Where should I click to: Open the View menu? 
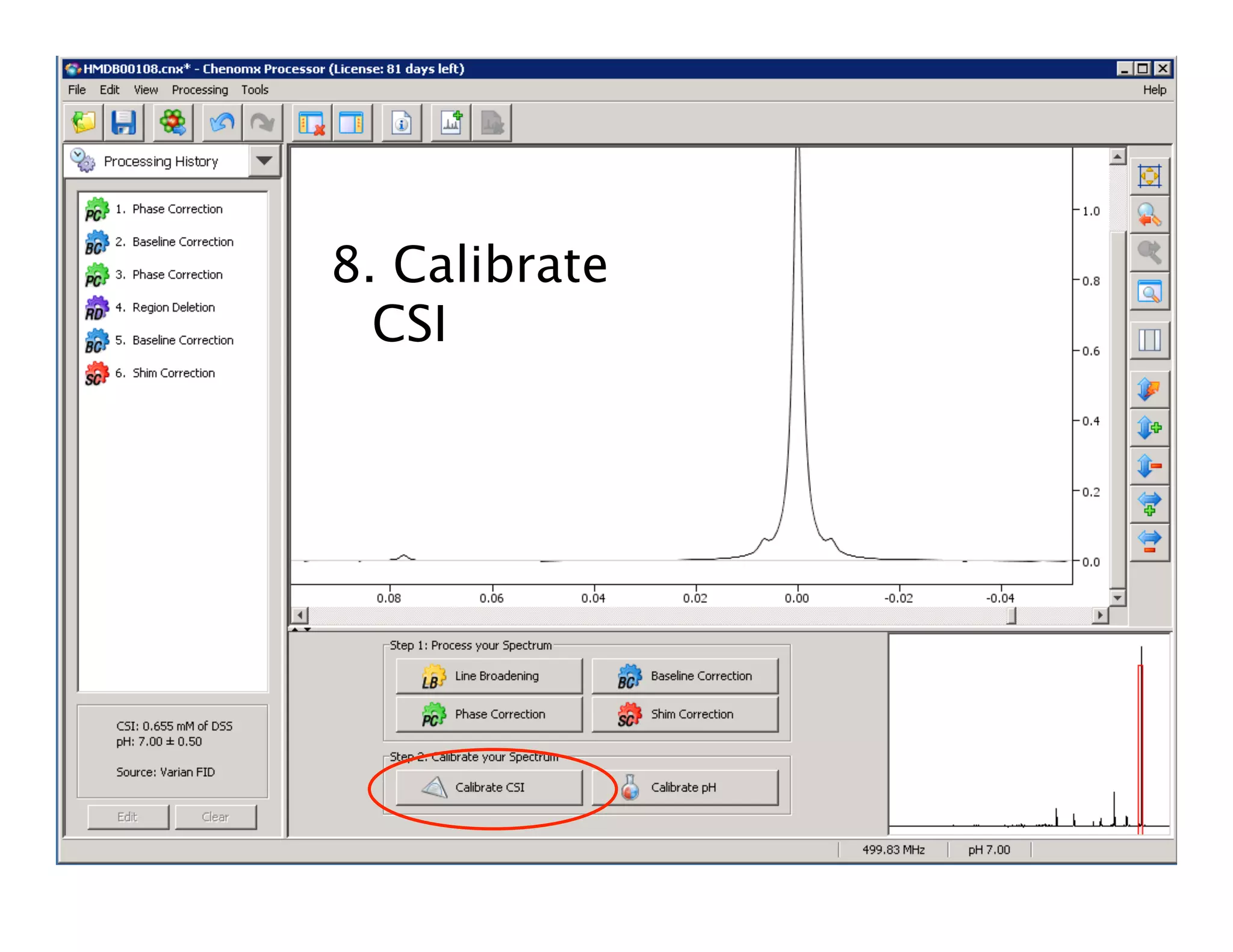pos(146,90)
